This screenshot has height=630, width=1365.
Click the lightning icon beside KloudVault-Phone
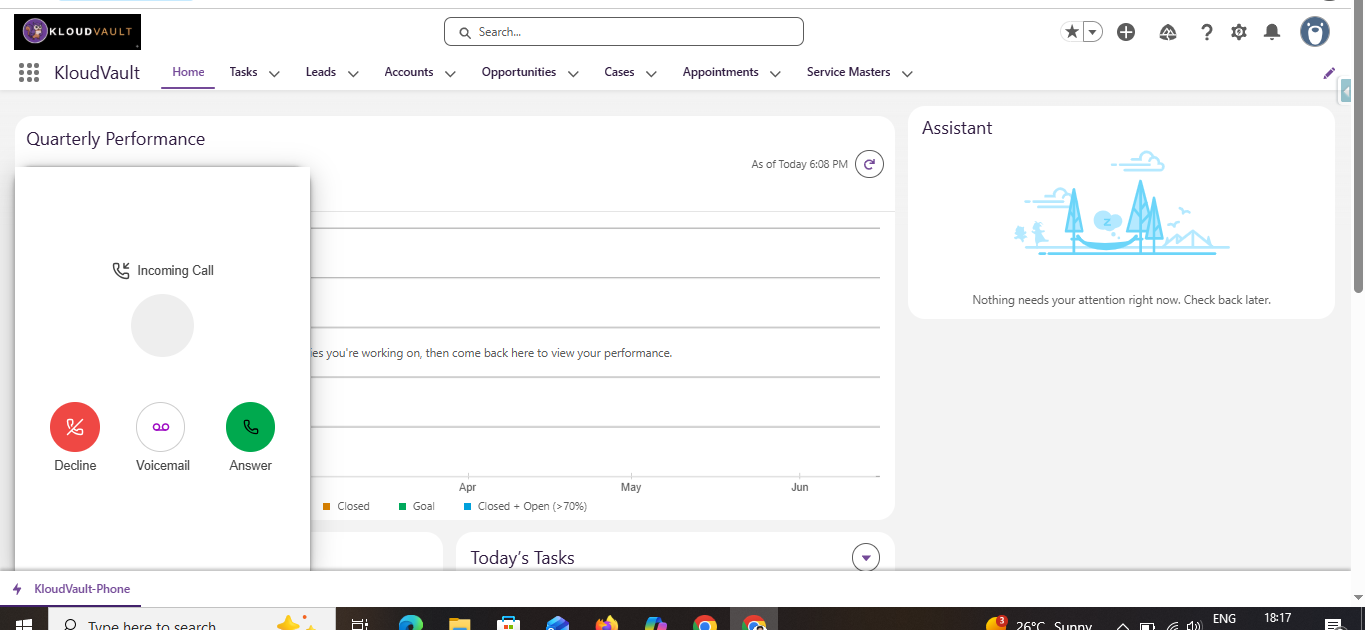17,589
